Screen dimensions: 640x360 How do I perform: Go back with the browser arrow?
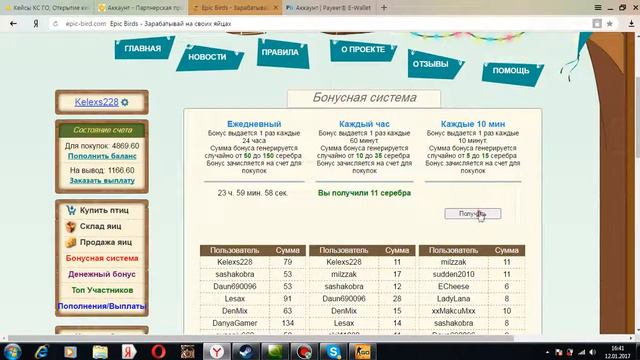click(x=13, y=24)
